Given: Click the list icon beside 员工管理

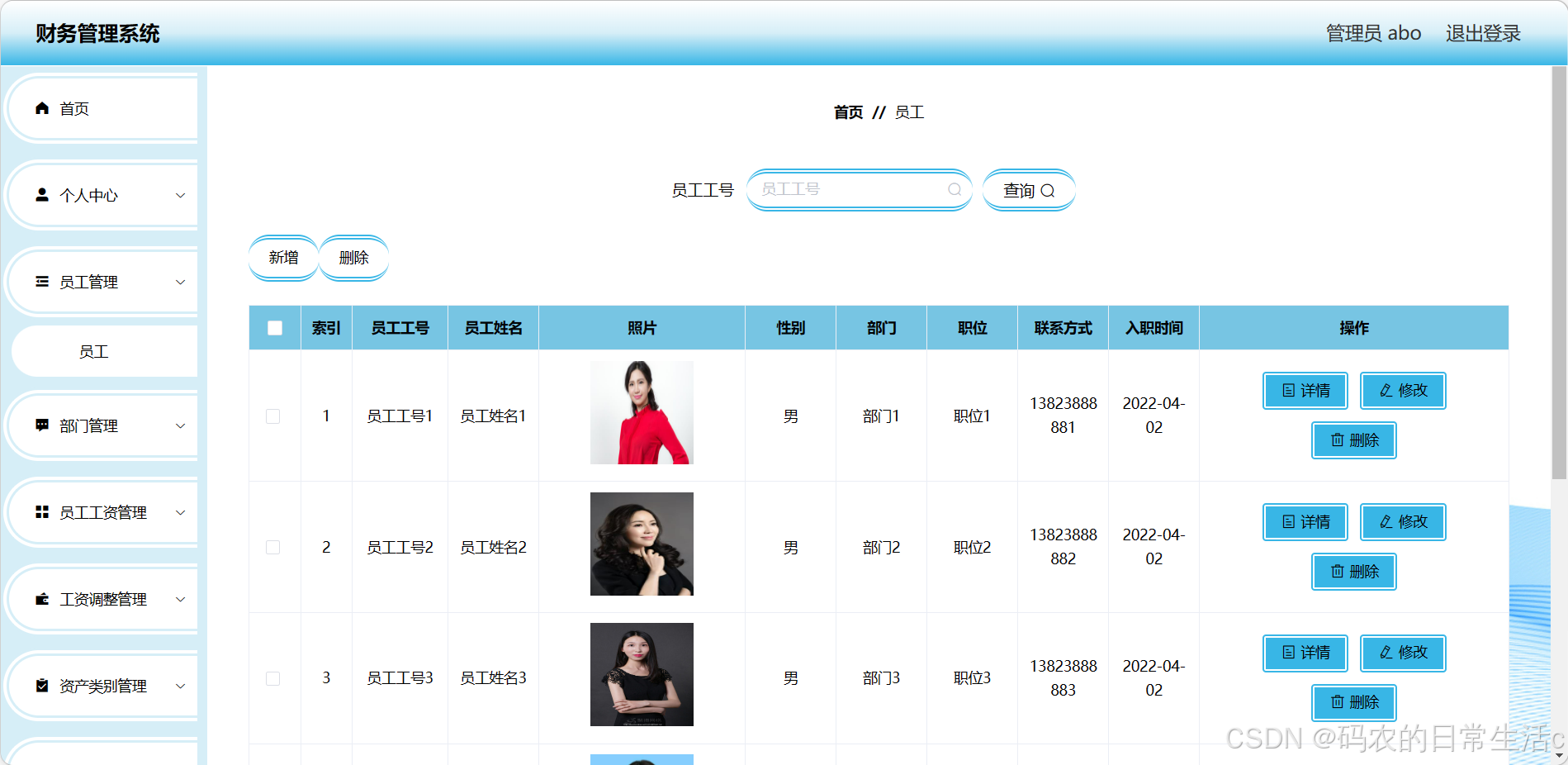Looking at the screenshot, I should [x=41, y=282].
